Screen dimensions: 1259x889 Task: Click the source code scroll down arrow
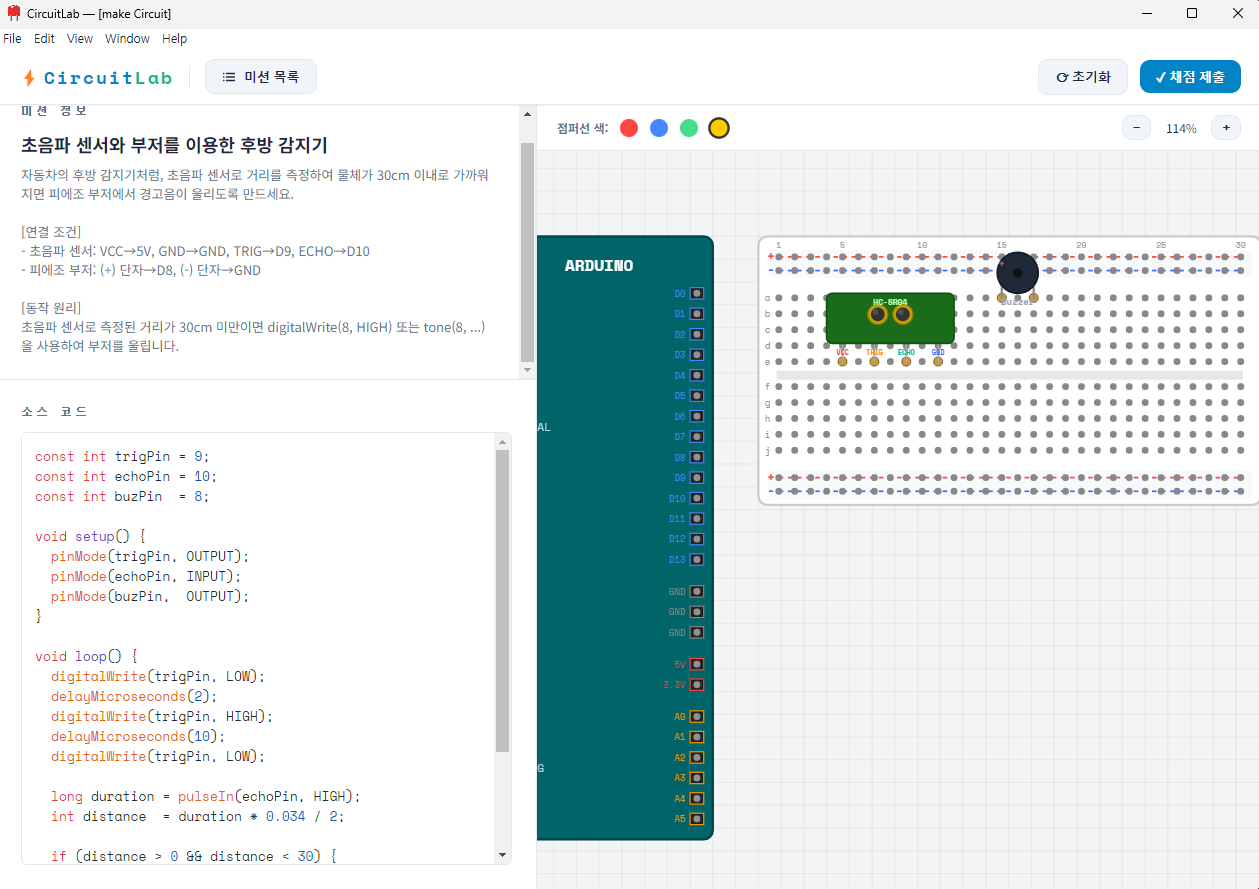coord(503,855)
